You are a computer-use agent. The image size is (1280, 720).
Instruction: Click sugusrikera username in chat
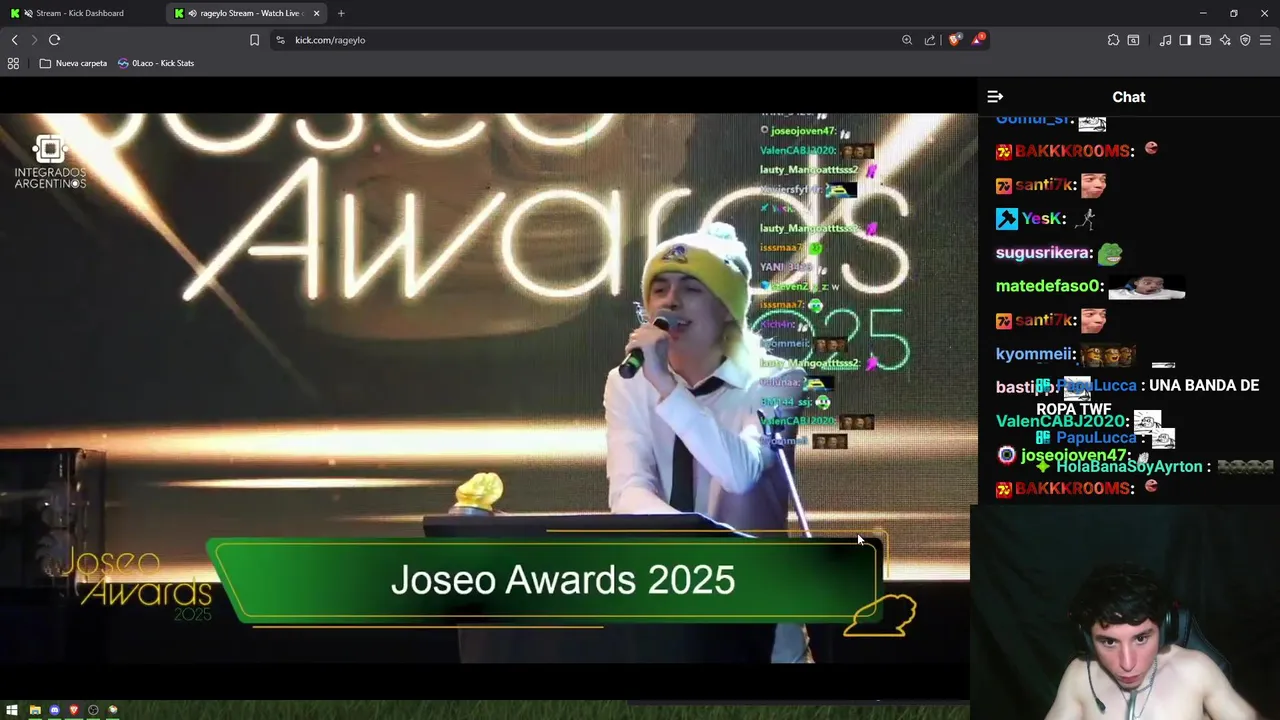coord(1044,253)
